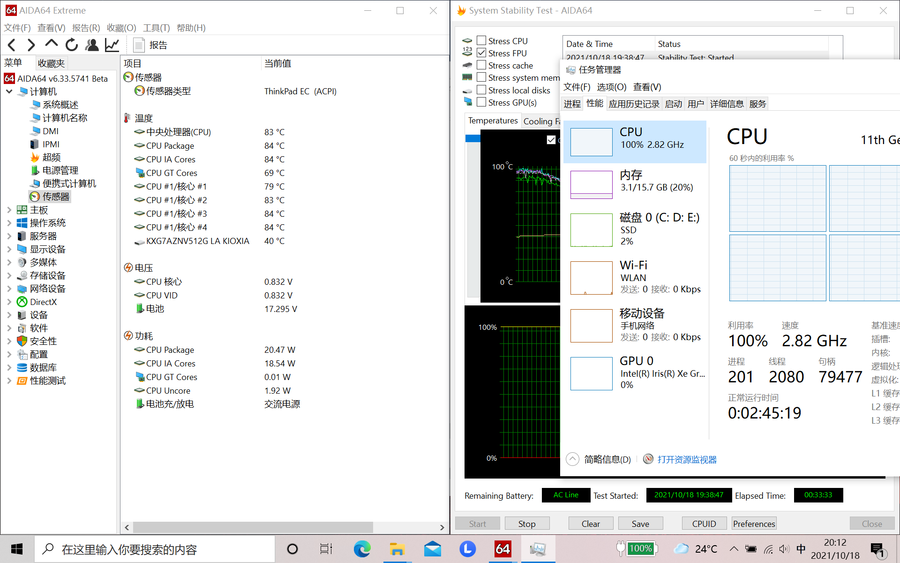This screenshot has height=563, width=900.
Task: Select the 内存 memory panel in Task Manager
Action: tap(635, 184)
